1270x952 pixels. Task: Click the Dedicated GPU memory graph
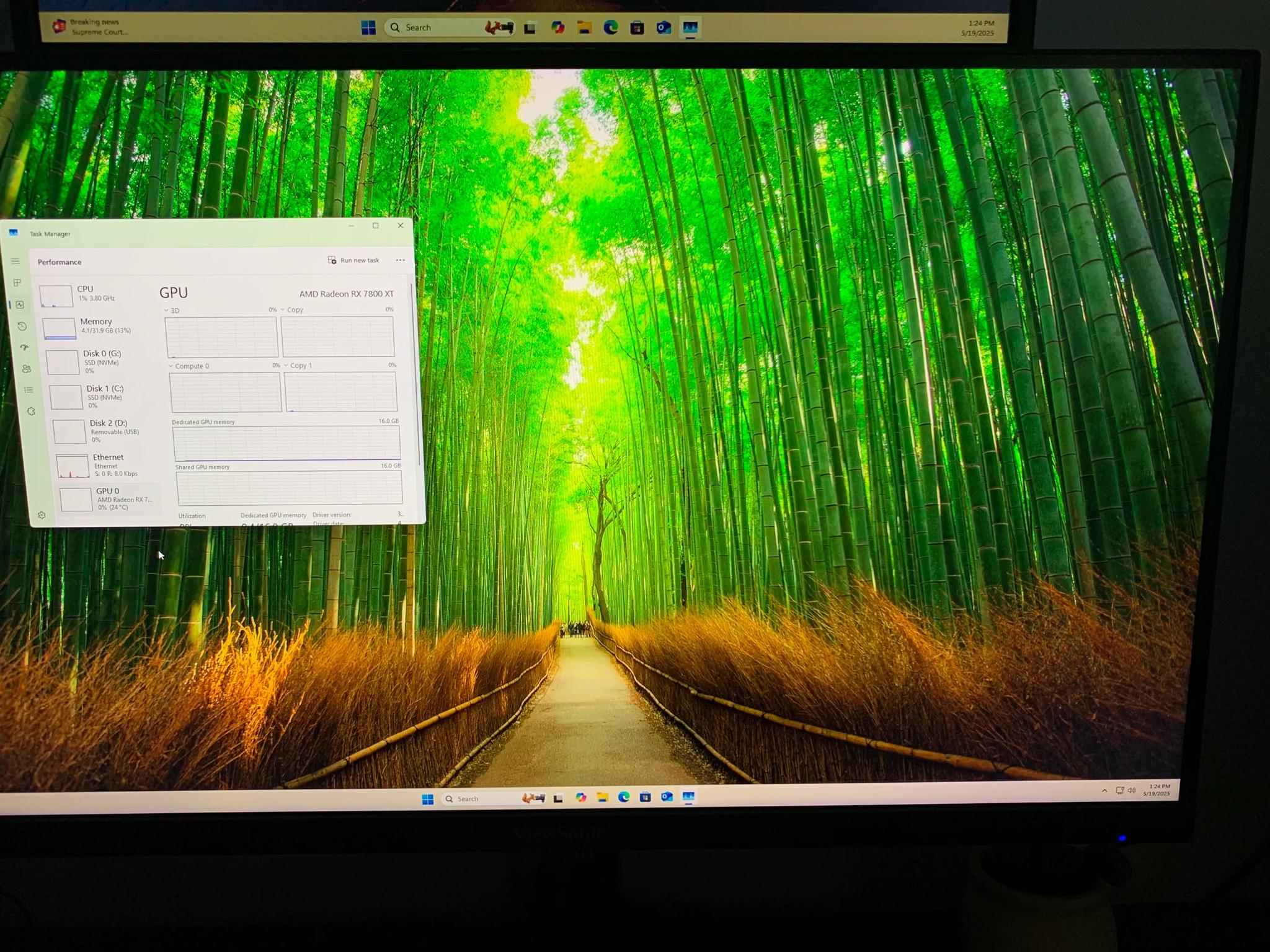click(x=286, y=443)
